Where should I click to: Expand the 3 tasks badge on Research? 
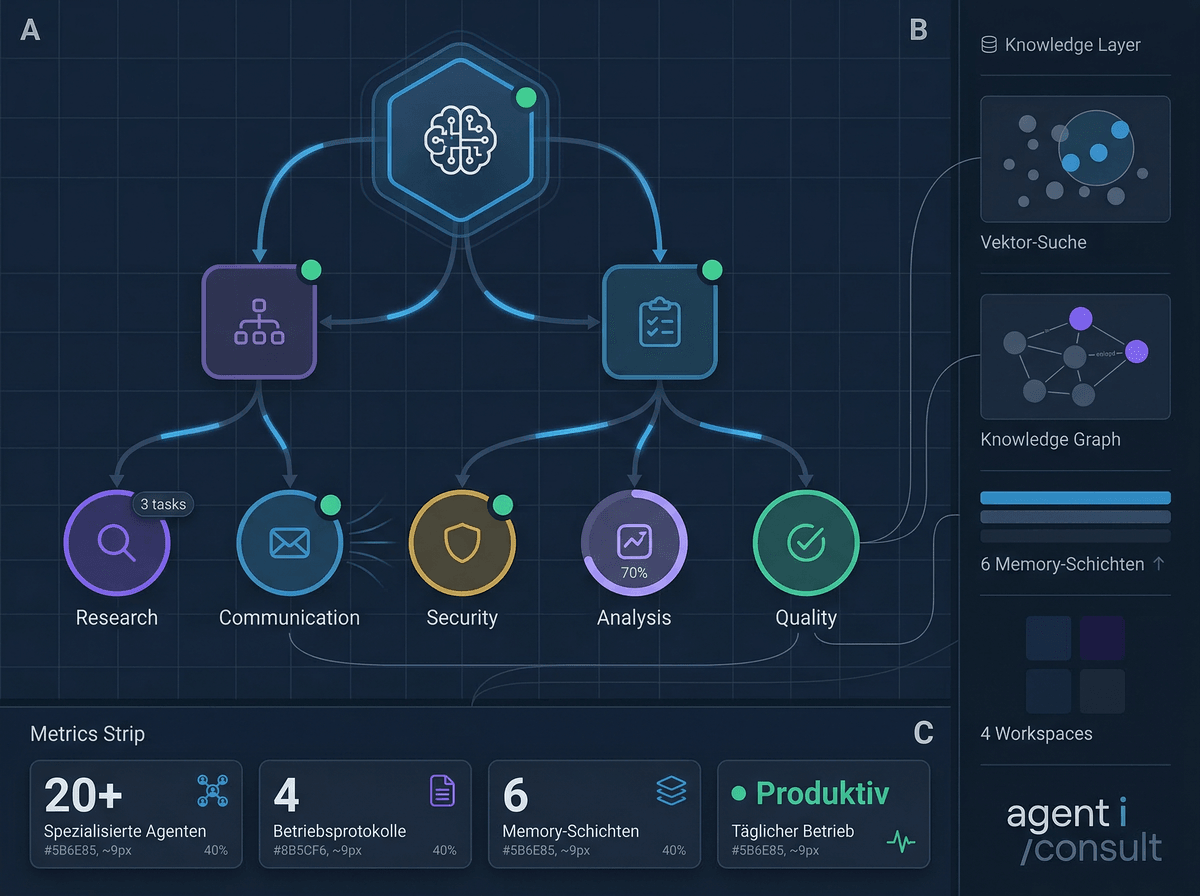click(163, 504)
